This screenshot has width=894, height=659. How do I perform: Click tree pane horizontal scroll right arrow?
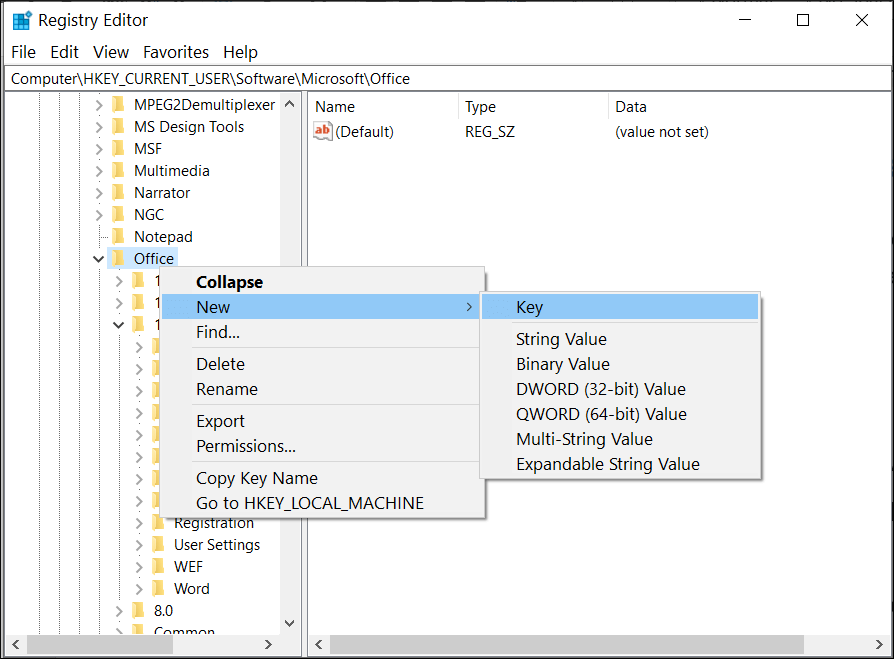click(268, 645)
